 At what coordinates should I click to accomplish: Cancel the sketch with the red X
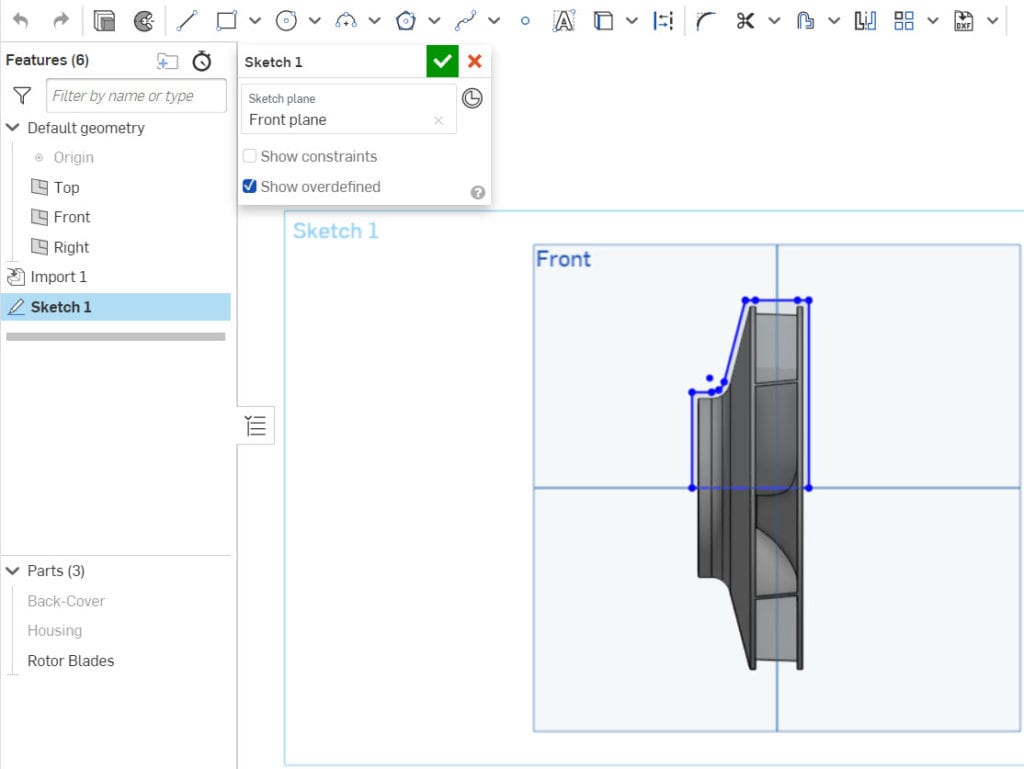(x=474, y=61)
